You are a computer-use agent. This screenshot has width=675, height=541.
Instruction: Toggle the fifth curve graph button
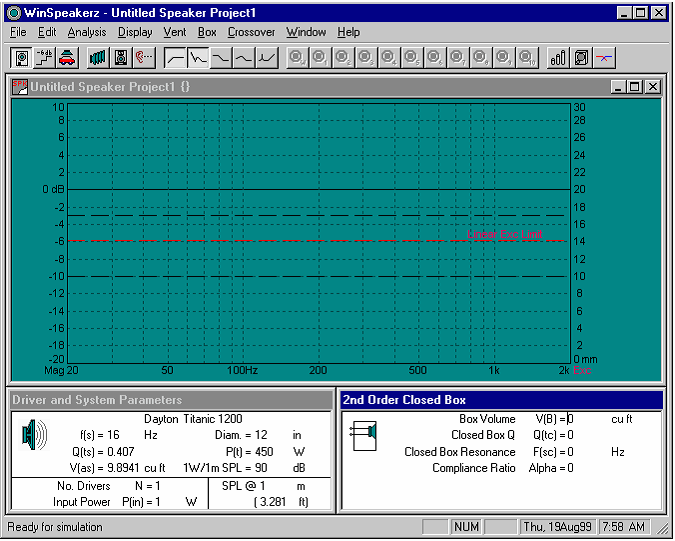267,57
